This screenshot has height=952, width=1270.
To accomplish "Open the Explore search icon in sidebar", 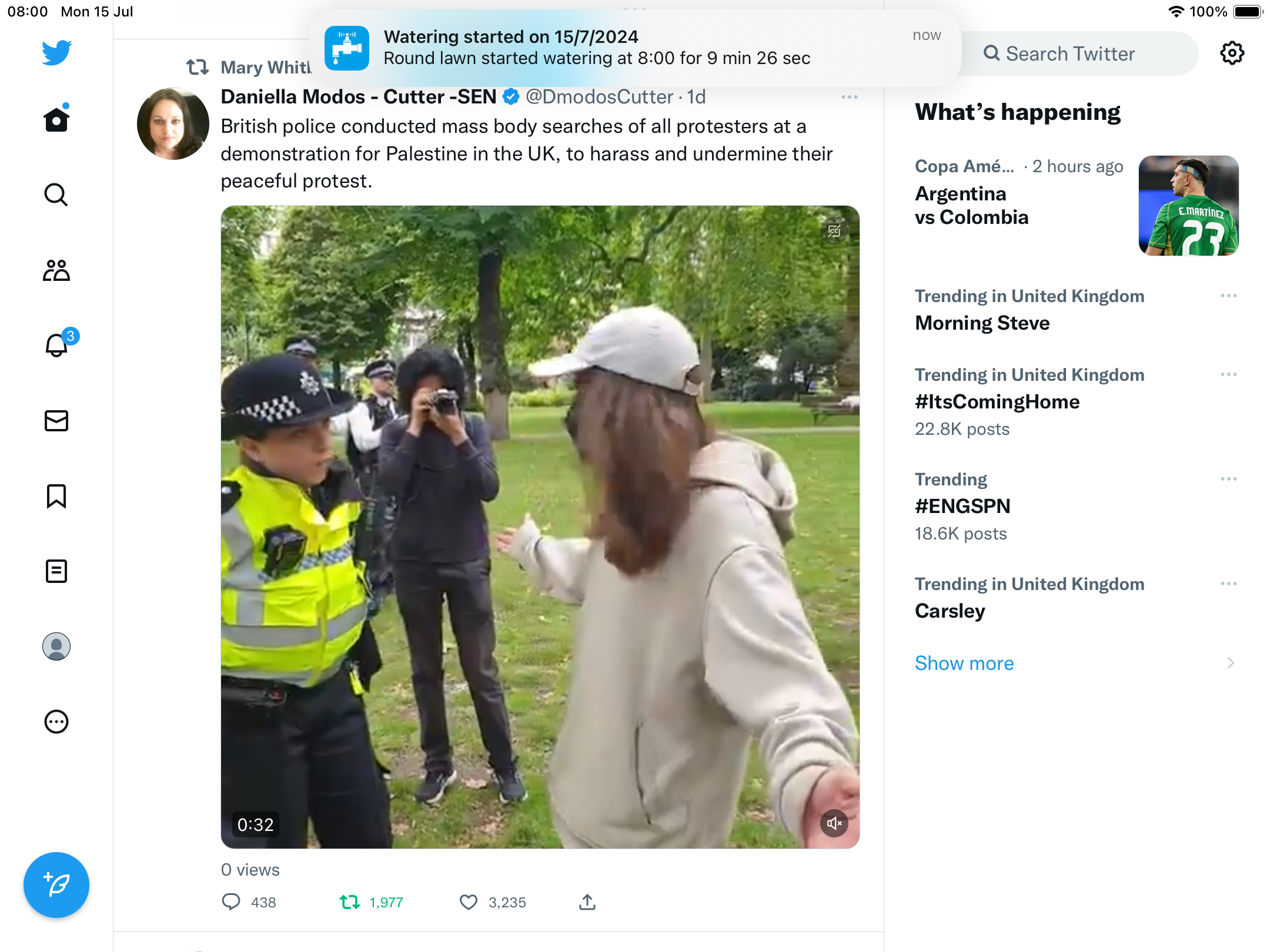I will (x=56, y=195).
